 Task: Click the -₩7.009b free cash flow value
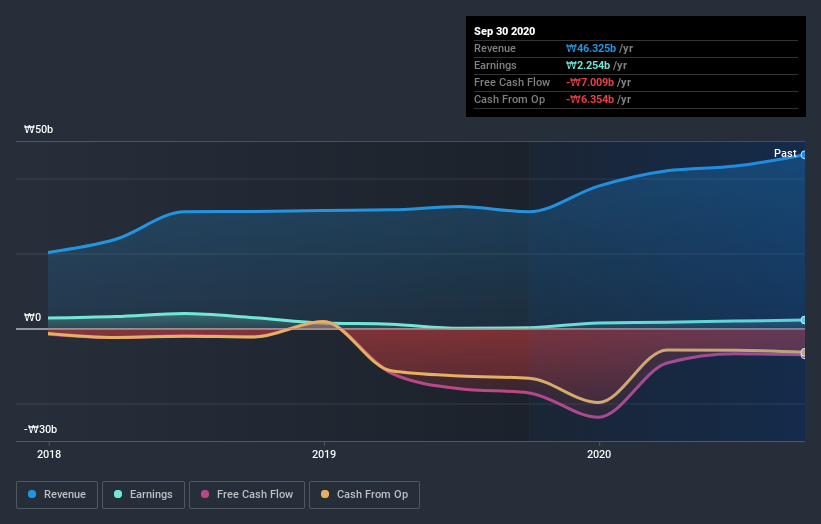[x=590, y=82]
